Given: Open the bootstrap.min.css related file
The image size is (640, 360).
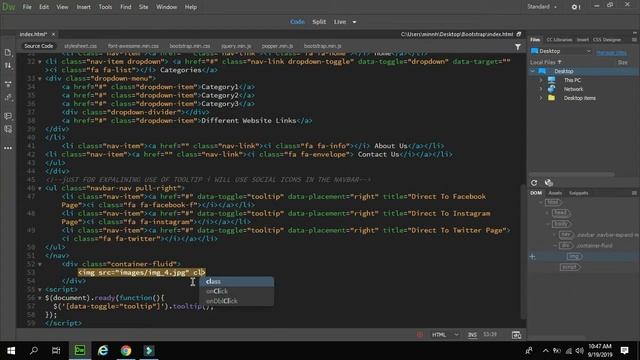Looking at the screenshot, I should pos(190,46).
